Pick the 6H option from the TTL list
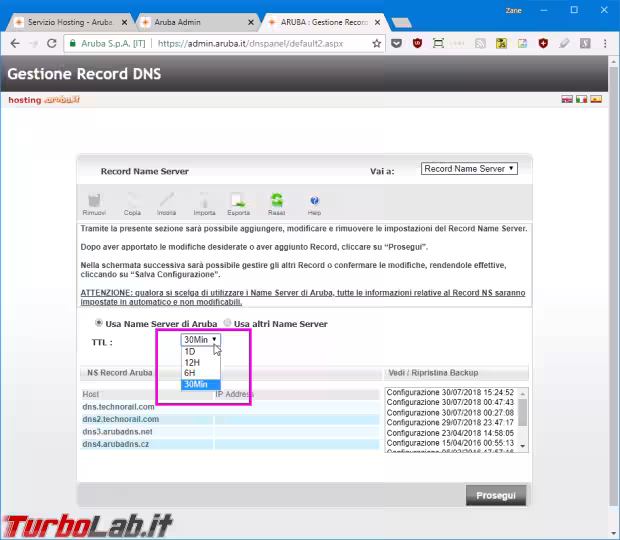Image resolution: width=620 pixels, height=540 pixels. click(x=189, y=373)
